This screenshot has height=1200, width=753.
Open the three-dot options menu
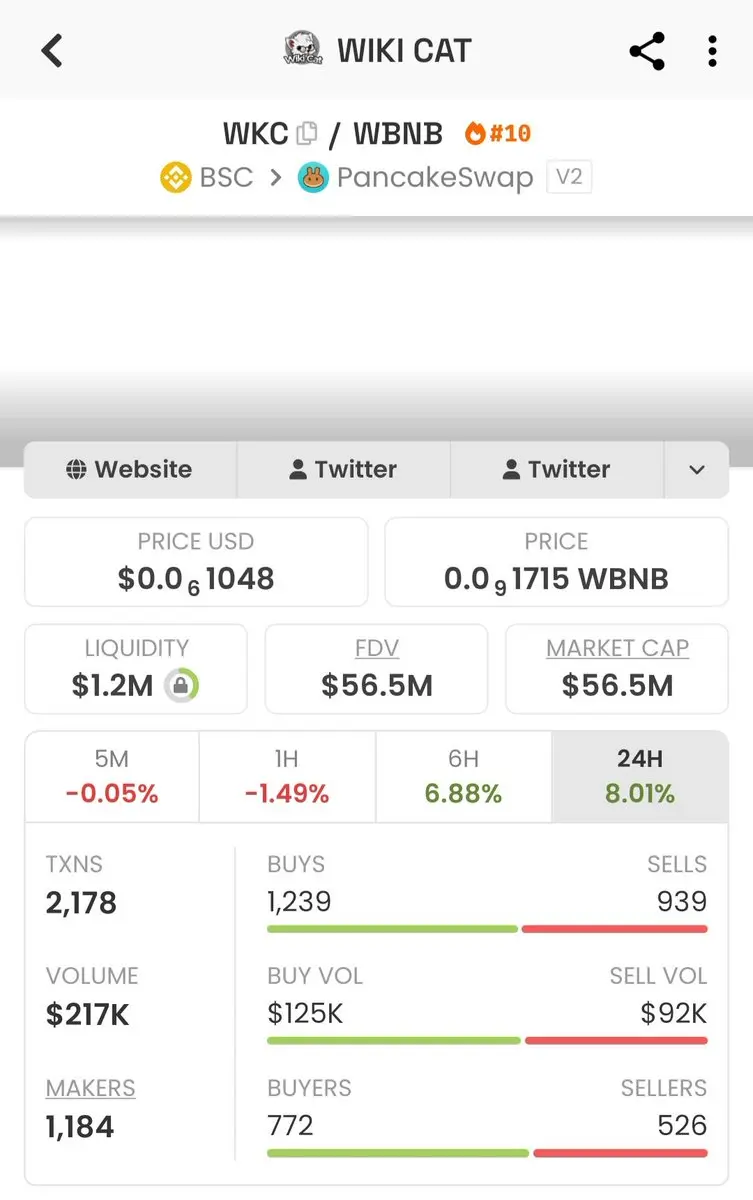(712, 51)
